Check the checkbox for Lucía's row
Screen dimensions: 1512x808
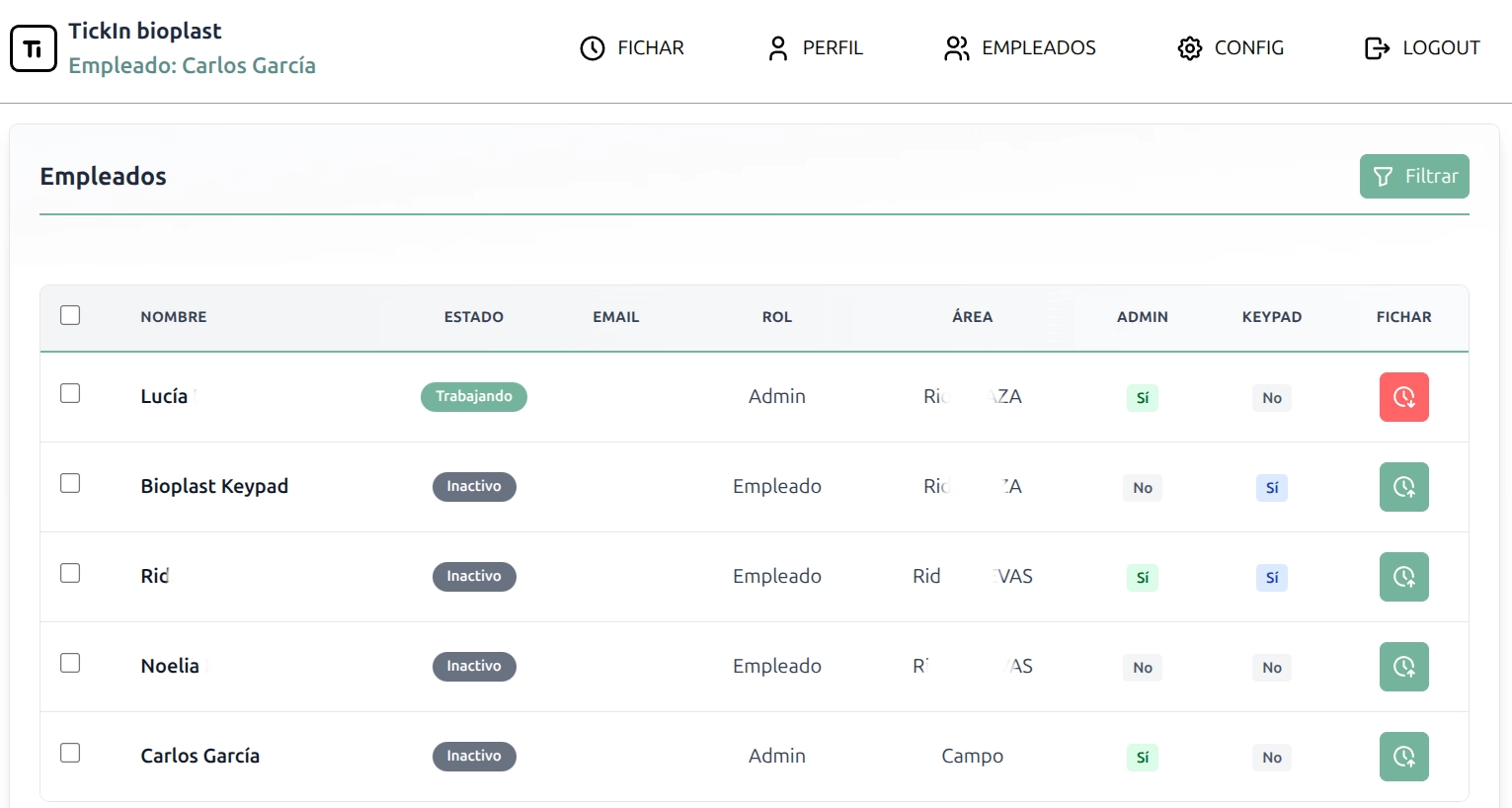point(70,393)
